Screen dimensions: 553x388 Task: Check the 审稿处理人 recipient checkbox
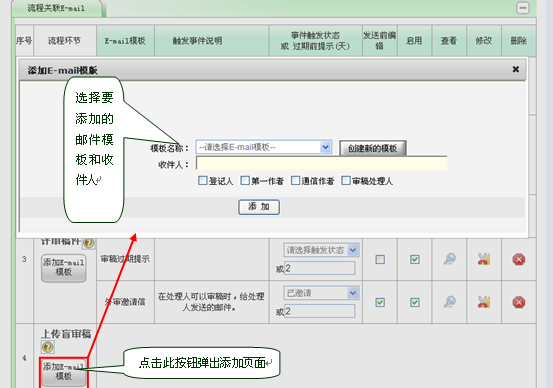tap(346, 181)
